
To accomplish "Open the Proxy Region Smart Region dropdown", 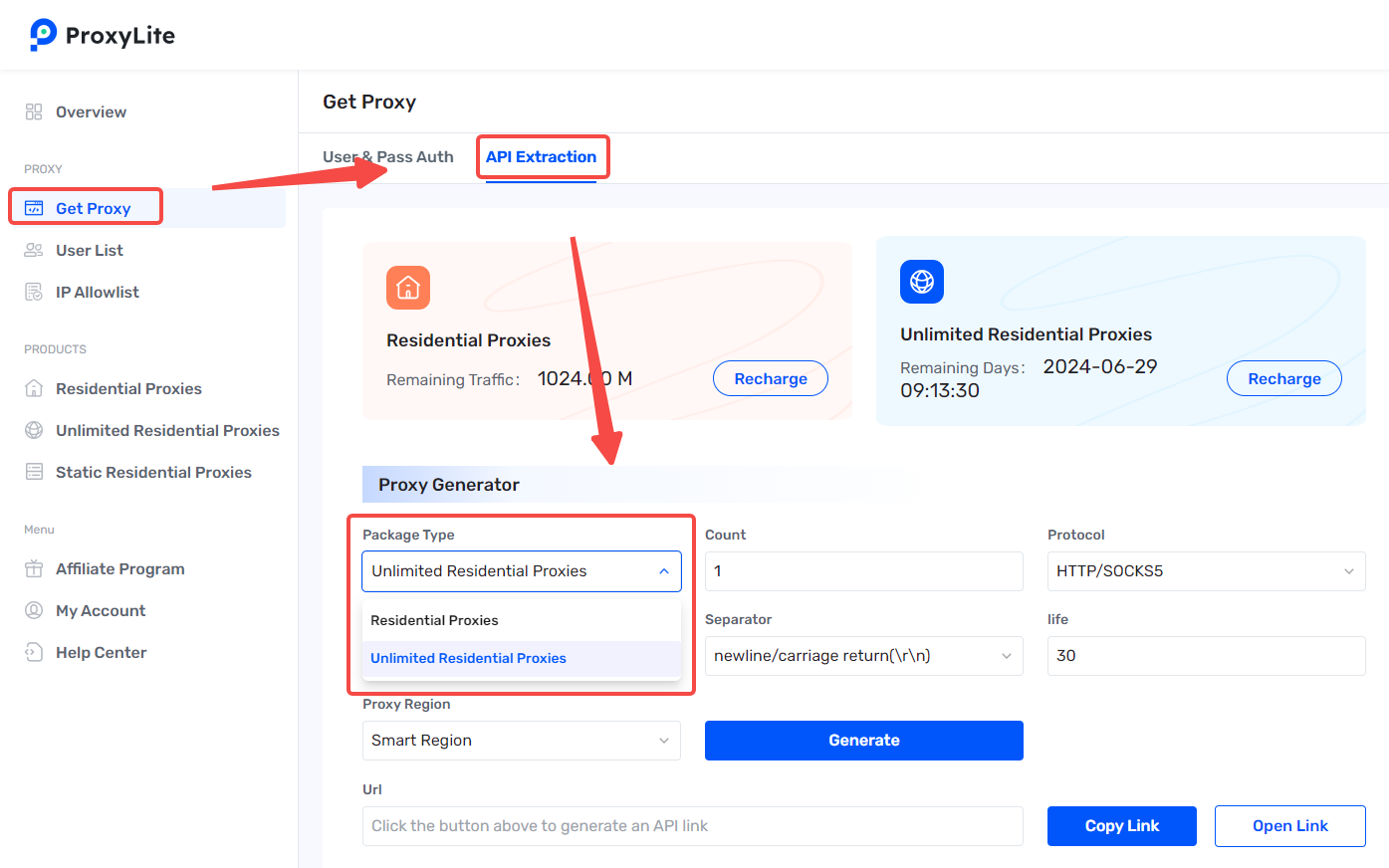I will 522,741.
